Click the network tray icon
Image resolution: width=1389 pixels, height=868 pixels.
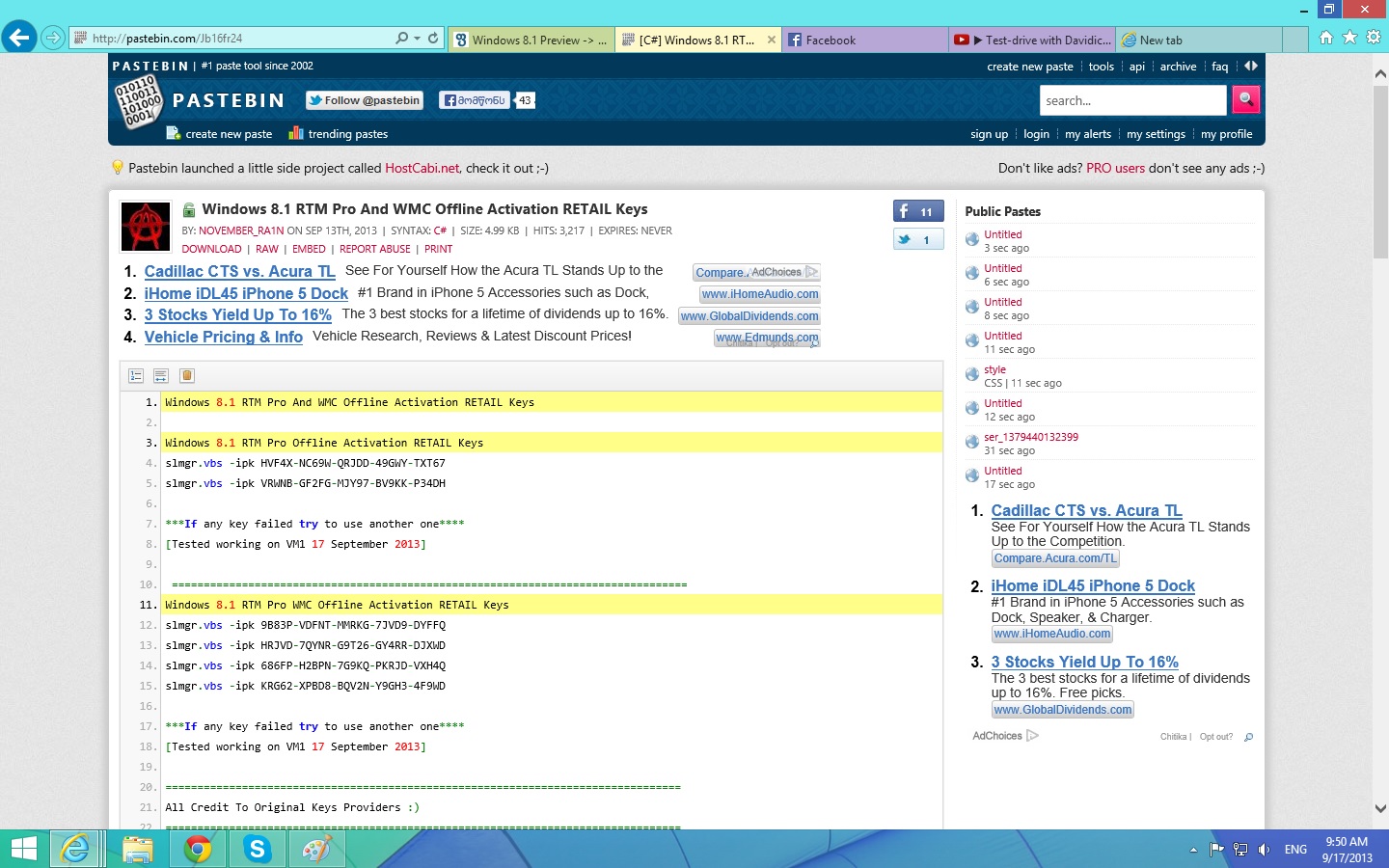coord(1240,850)
